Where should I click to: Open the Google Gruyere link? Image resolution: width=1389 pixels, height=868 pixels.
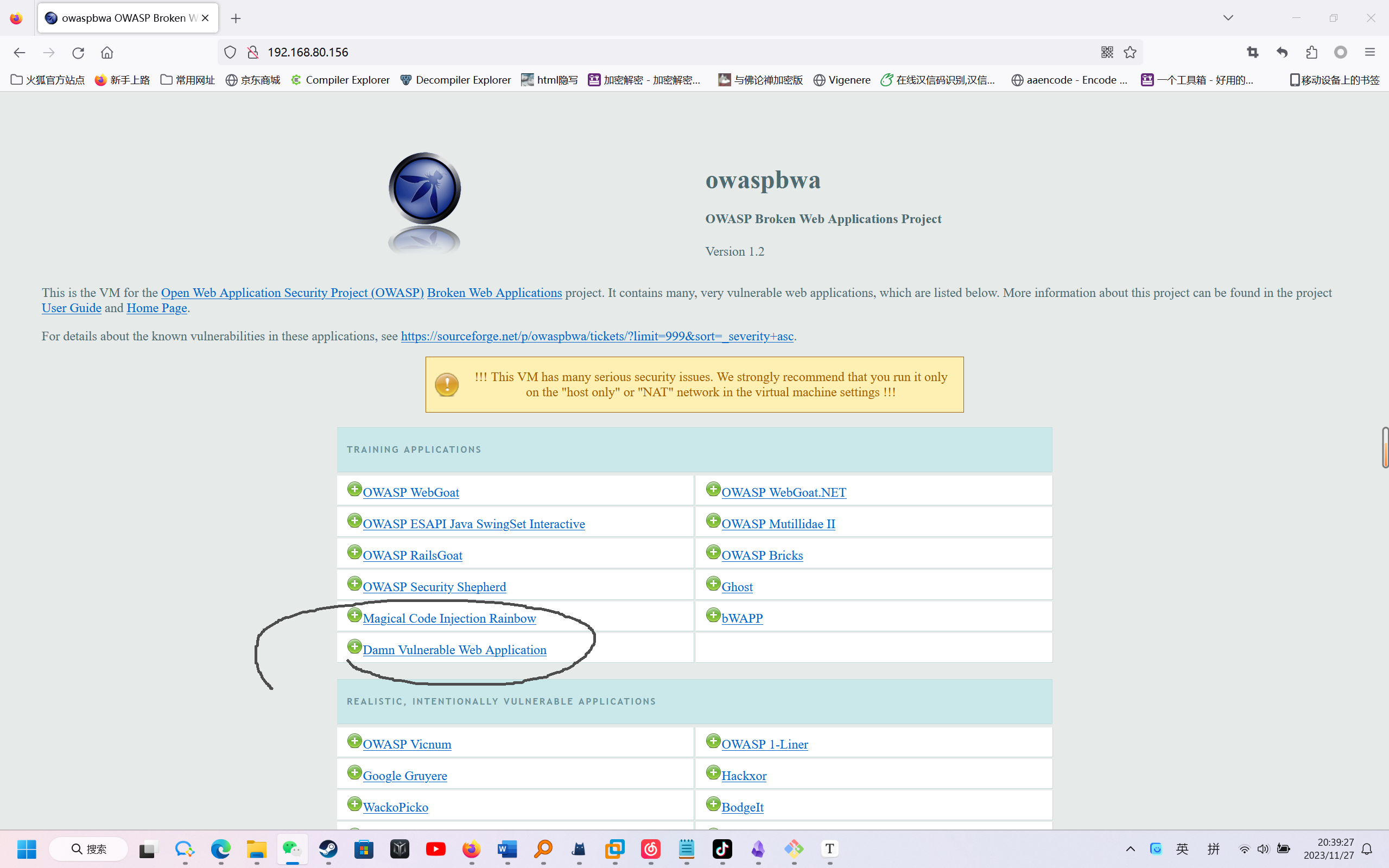coord(404,776)
